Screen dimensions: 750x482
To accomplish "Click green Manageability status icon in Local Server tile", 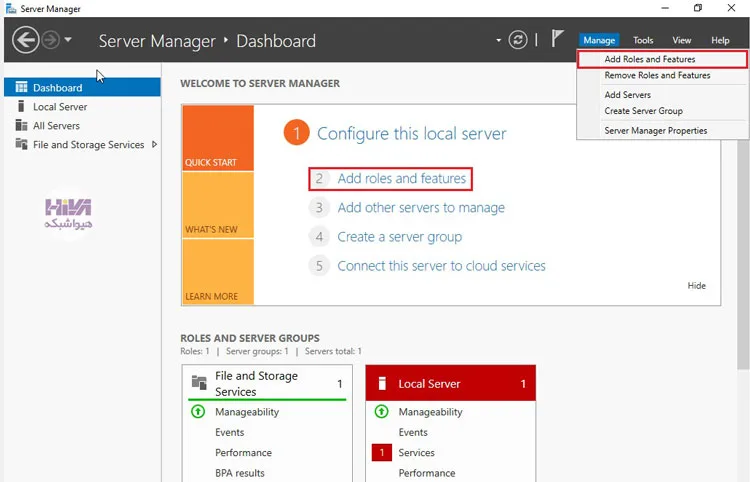I will [x=381, y=411].
